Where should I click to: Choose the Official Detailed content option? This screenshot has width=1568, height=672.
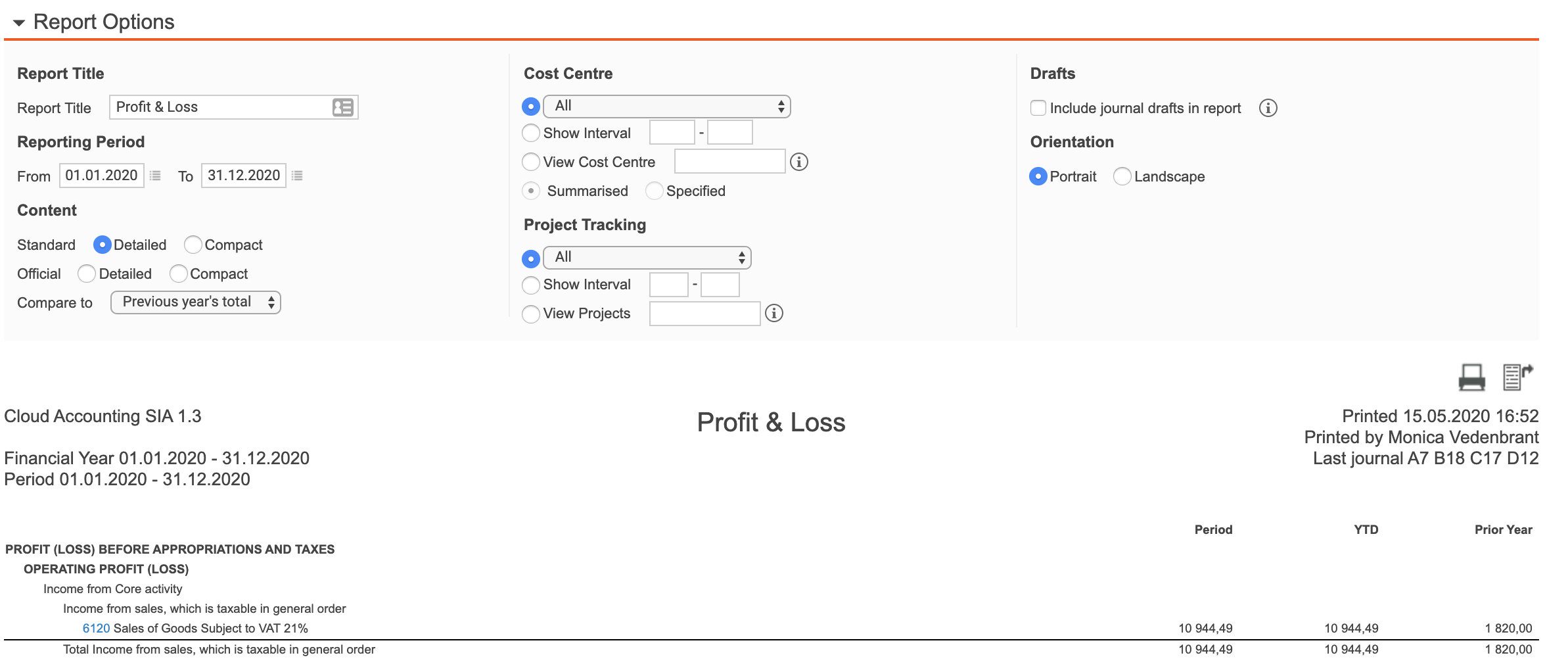(x=87, y=274)
